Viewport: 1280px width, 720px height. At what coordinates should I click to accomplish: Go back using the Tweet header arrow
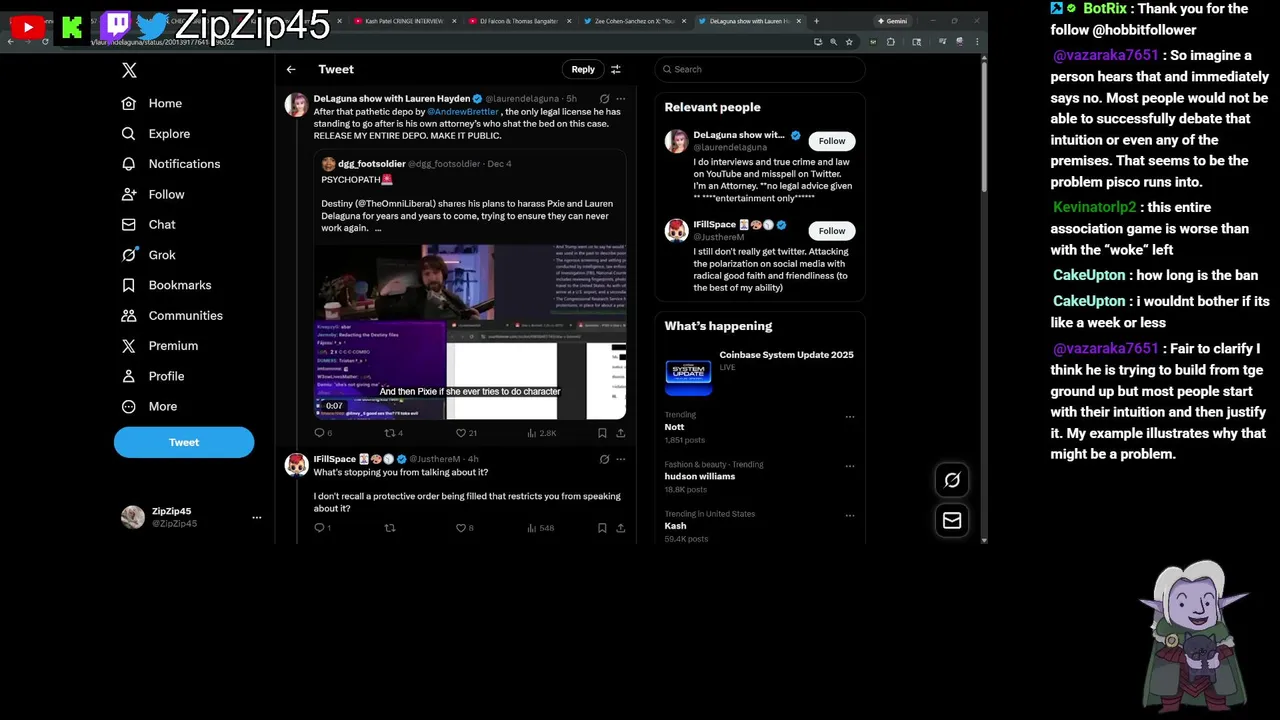point(291,69)
